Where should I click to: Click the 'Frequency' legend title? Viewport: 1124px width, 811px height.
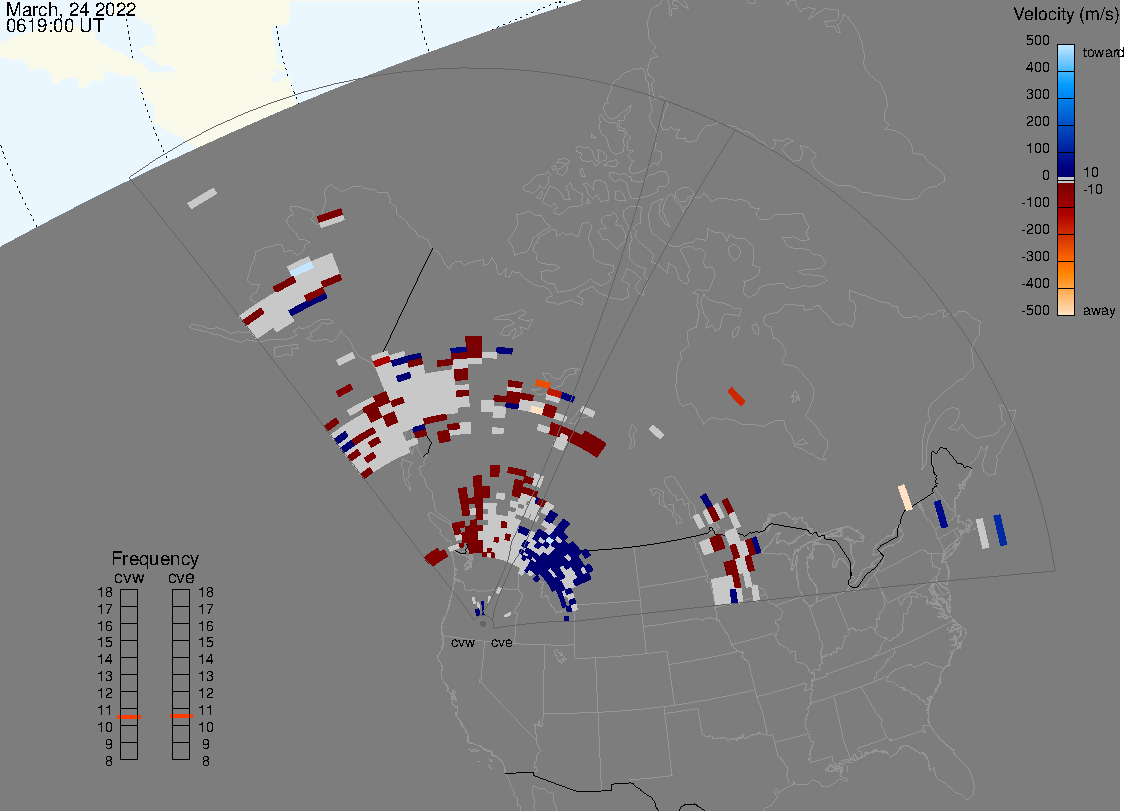coord(155,559)
